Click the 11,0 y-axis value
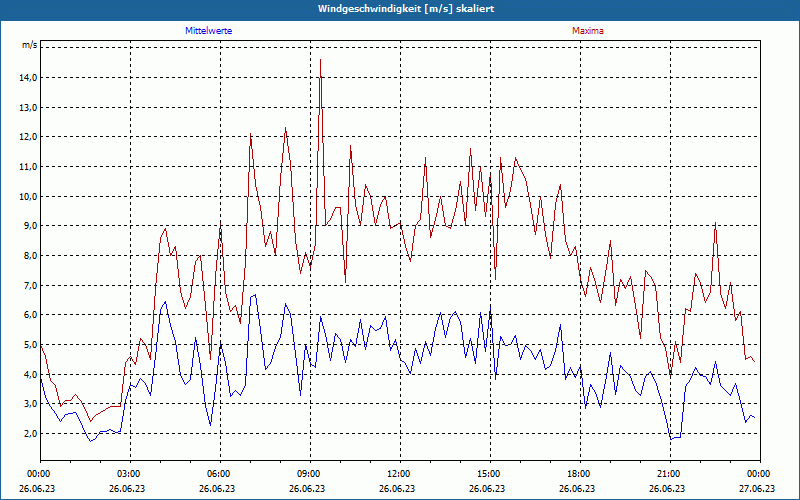This screenshot has height=500, width=800. (x=28, y=167)
